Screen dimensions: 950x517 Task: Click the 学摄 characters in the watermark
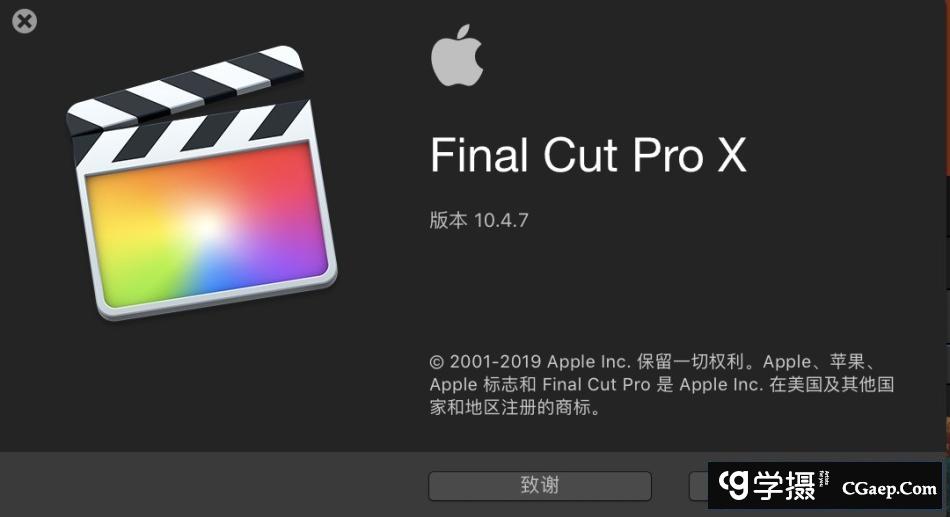(x=785, y=485)
